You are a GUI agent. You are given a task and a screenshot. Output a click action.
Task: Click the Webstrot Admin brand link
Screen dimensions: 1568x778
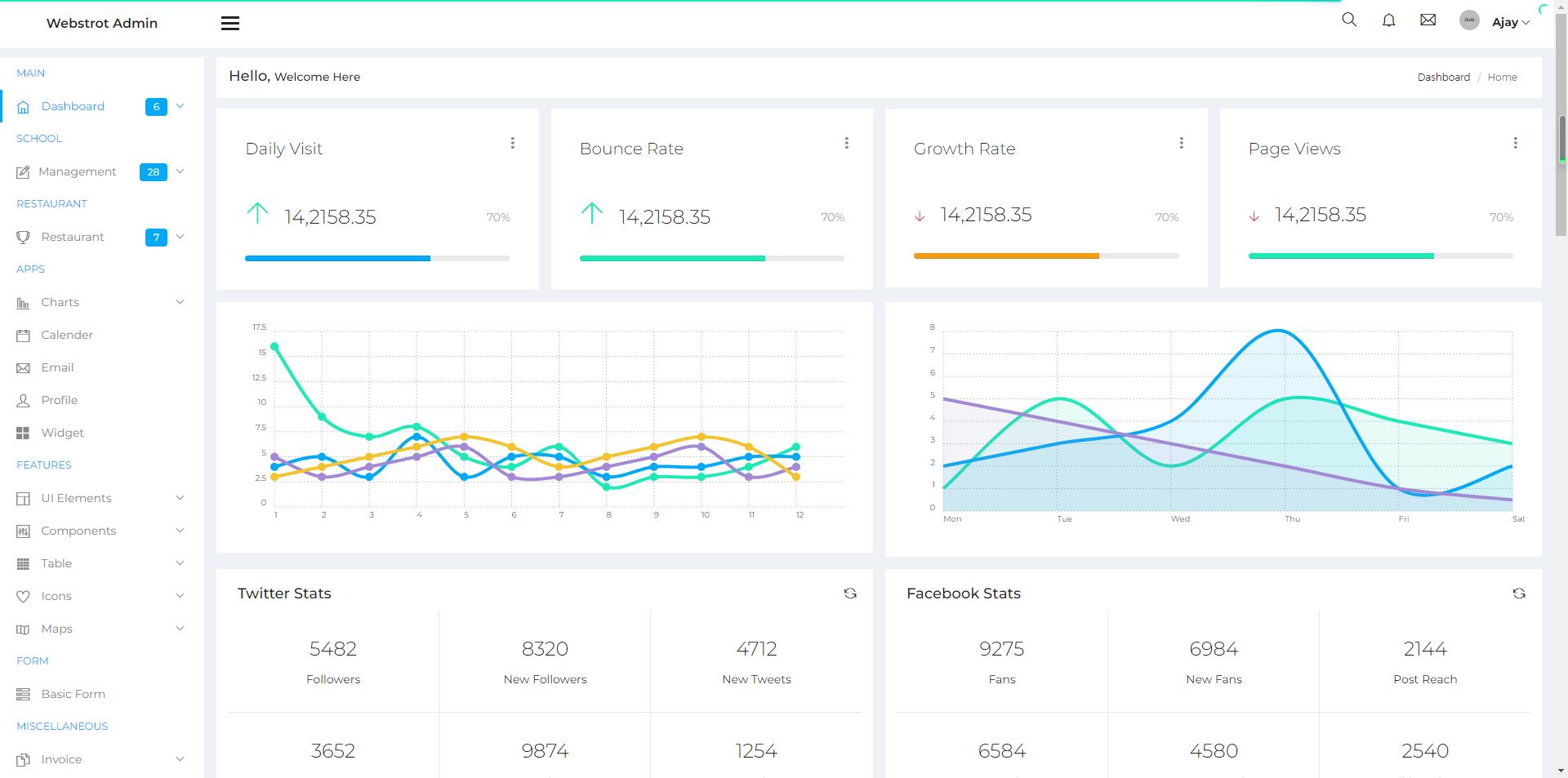click(x=102, y=23)
